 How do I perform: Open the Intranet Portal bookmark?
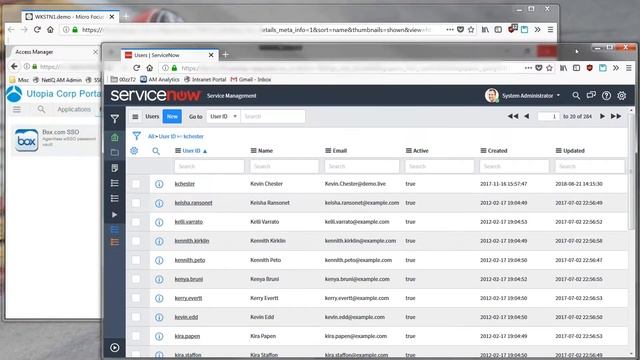click(205, 79)
